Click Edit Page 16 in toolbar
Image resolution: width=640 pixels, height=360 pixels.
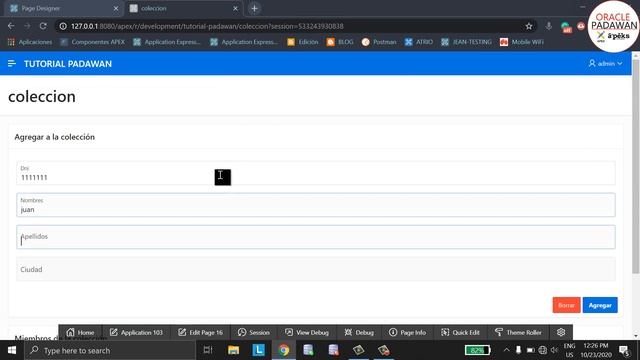[200, 332]
